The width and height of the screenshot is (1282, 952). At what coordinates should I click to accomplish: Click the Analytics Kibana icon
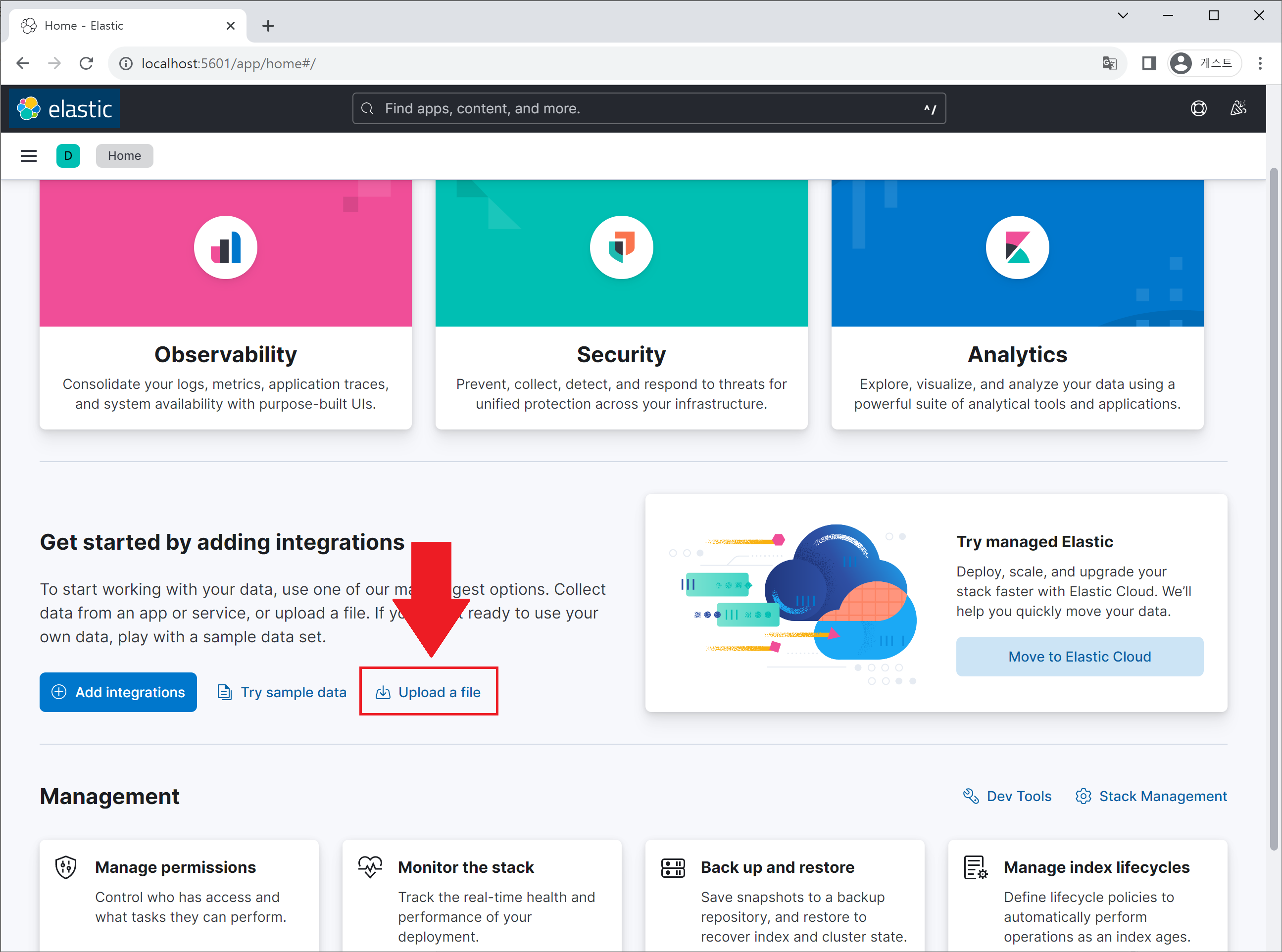(1017, 248)
